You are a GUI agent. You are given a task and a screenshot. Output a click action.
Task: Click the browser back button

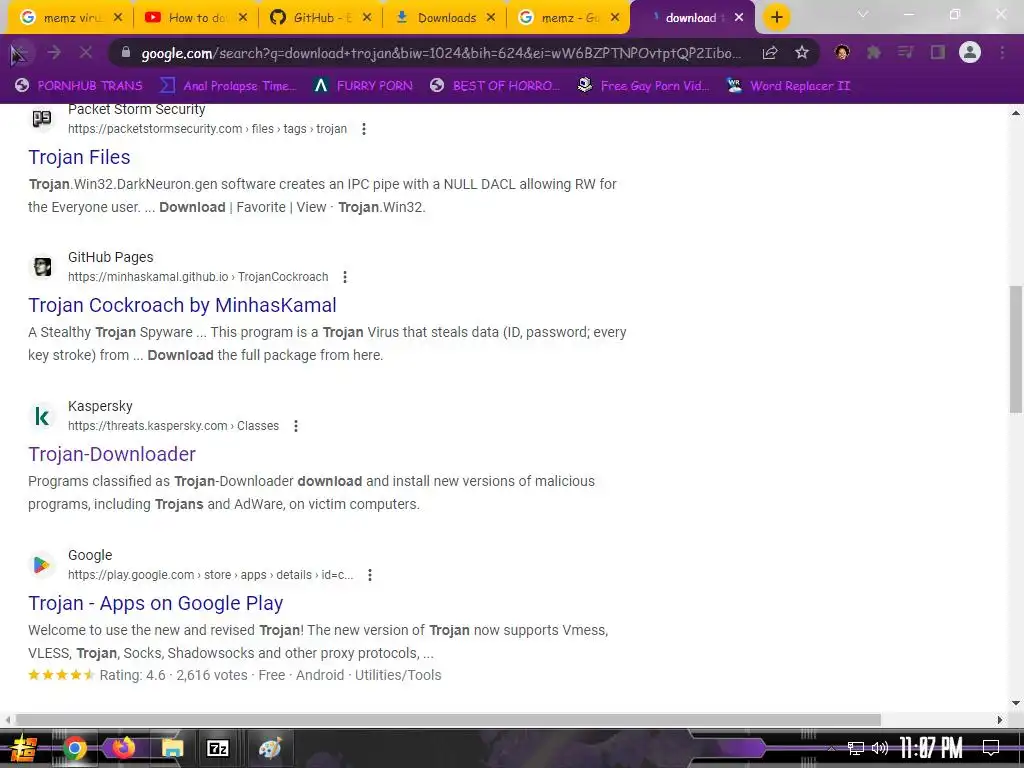pyautogui.click(x=19, y=53)
